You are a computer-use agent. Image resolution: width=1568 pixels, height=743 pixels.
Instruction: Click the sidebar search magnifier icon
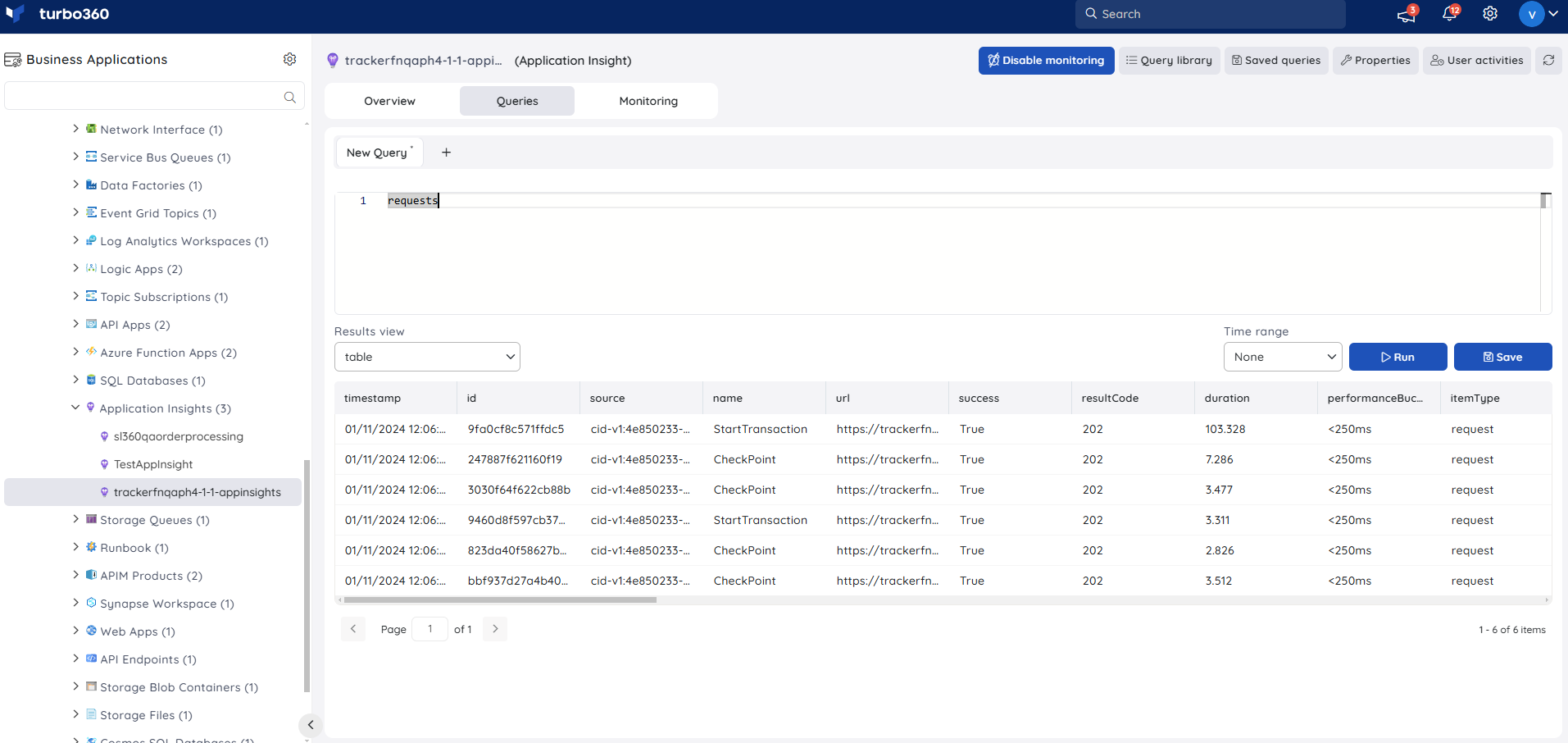(x=290, y=97)
